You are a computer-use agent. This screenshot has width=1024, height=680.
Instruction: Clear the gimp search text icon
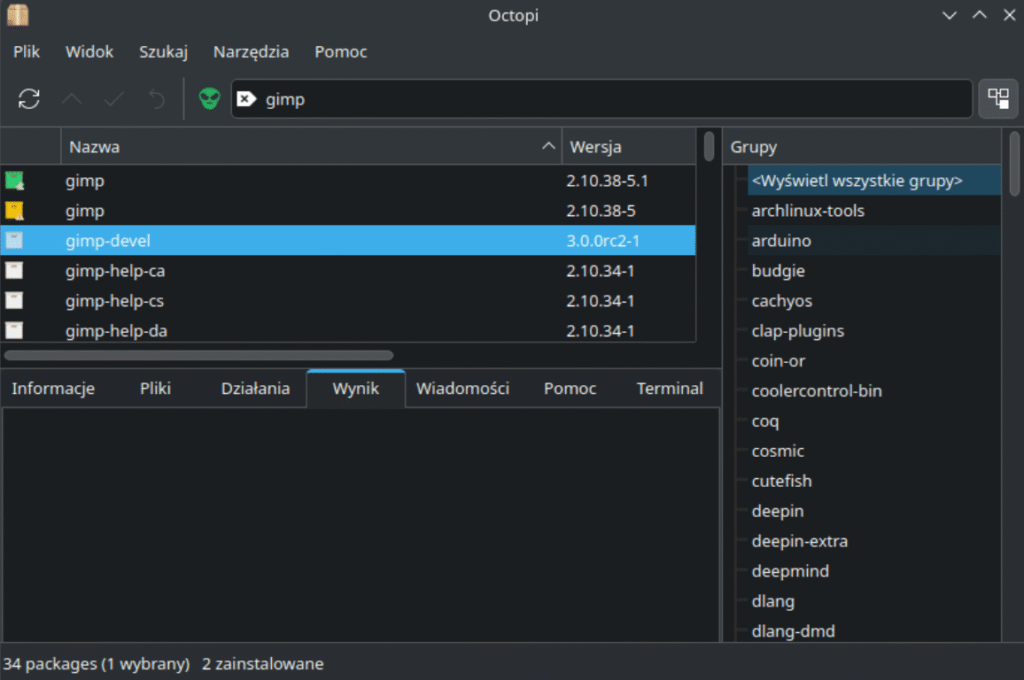point(246,99)
